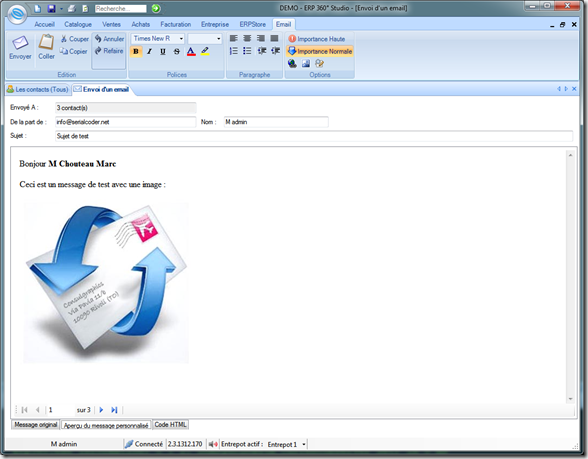Select Importance Normale option
This screenshot has width=588, height=459.
click(320, 51)
